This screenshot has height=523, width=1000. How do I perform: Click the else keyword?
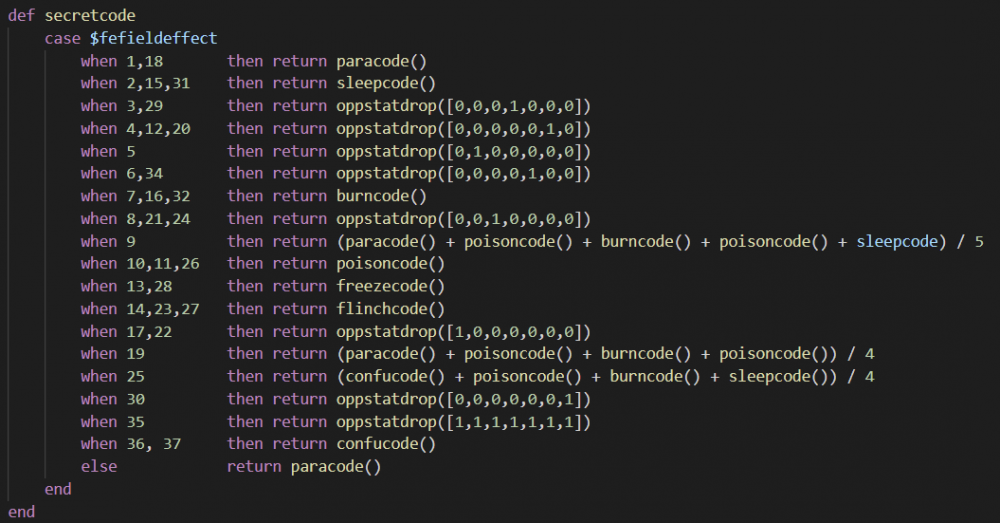click(99, 466)
